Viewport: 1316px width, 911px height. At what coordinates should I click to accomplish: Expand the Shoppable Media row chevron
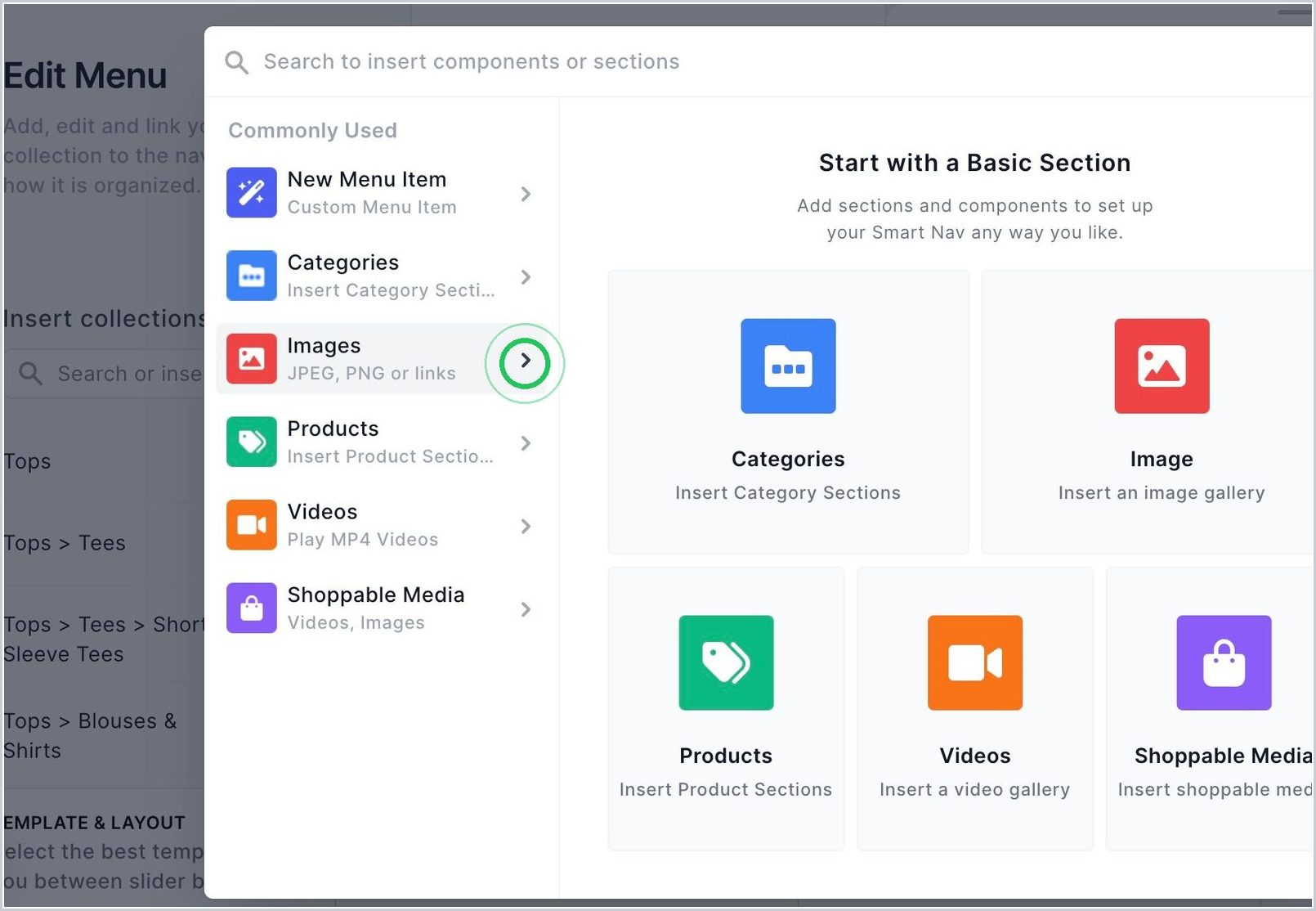coord(526,609)
